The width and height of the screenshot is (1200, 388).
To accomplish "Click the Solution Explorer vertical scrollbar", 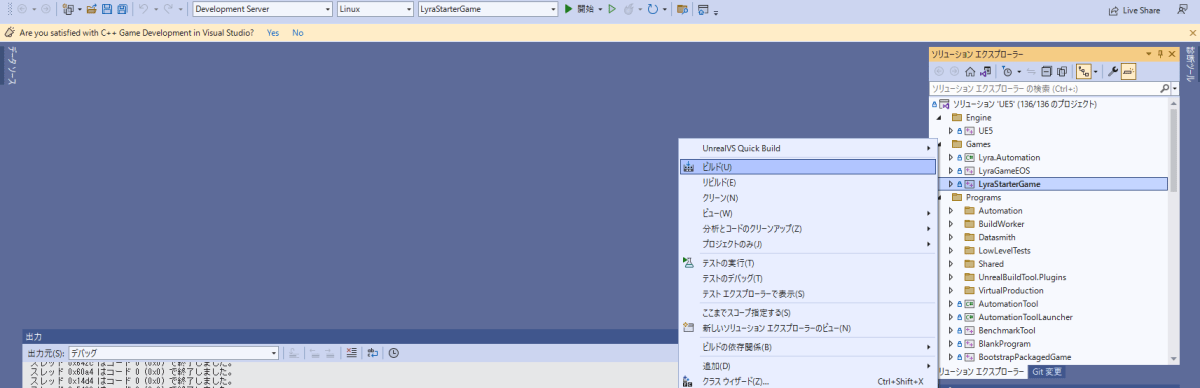I will point(1175,230).
